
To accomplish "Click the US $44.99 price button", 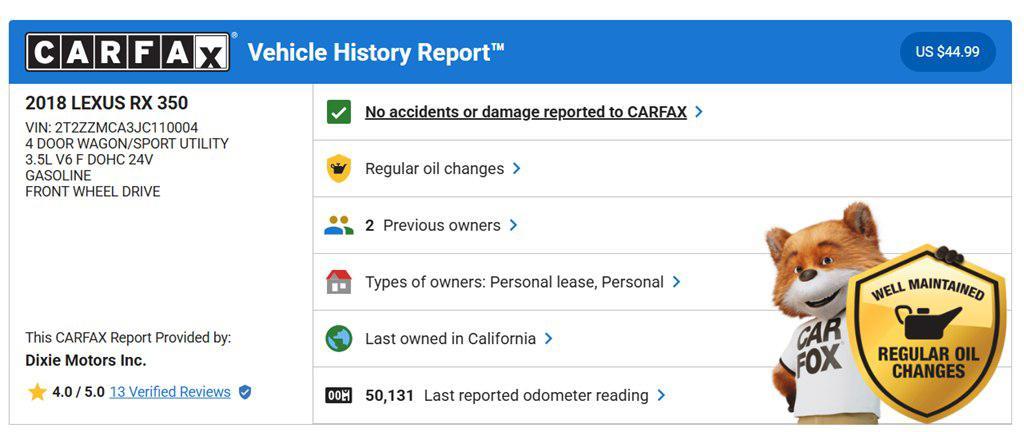I will 948,52.
